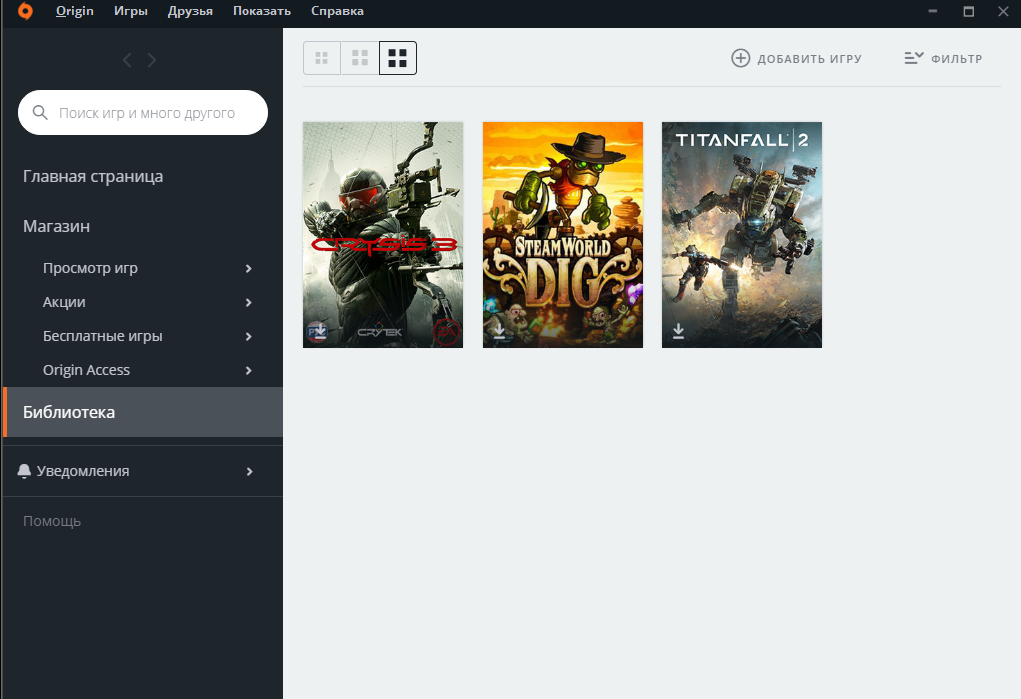Click the ФИЛЬТР label
Image resolution: width=1021 pixels, height=699 pixels.
(x=957, y=59)
